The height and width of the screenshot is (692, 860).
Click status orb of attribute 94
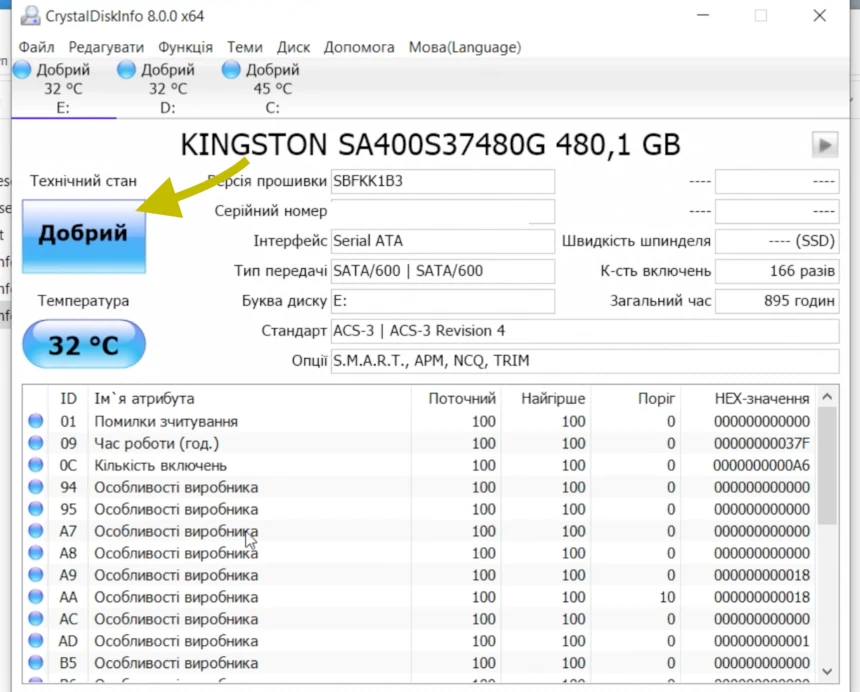[x=36, y=487]
